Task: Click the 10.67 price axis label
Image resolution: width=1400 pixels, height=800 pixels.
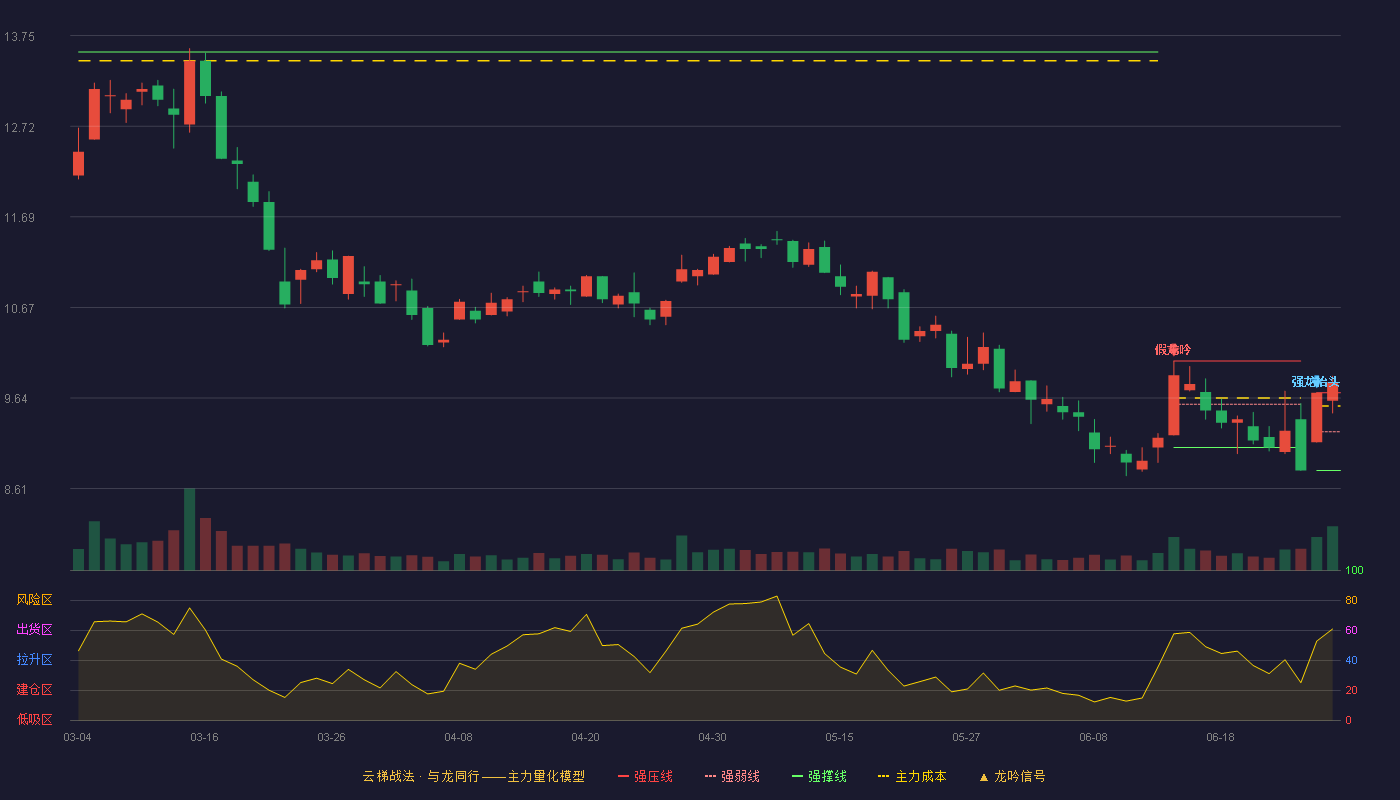Action: coord(19,308)
